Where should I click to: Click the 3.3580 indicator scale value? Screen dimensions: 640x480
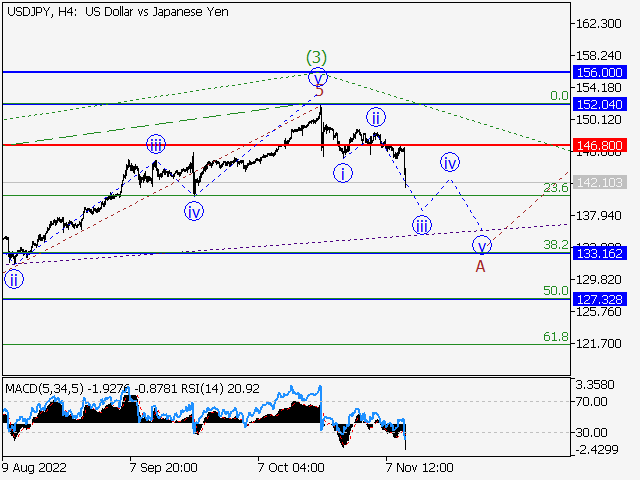point(595,385)
